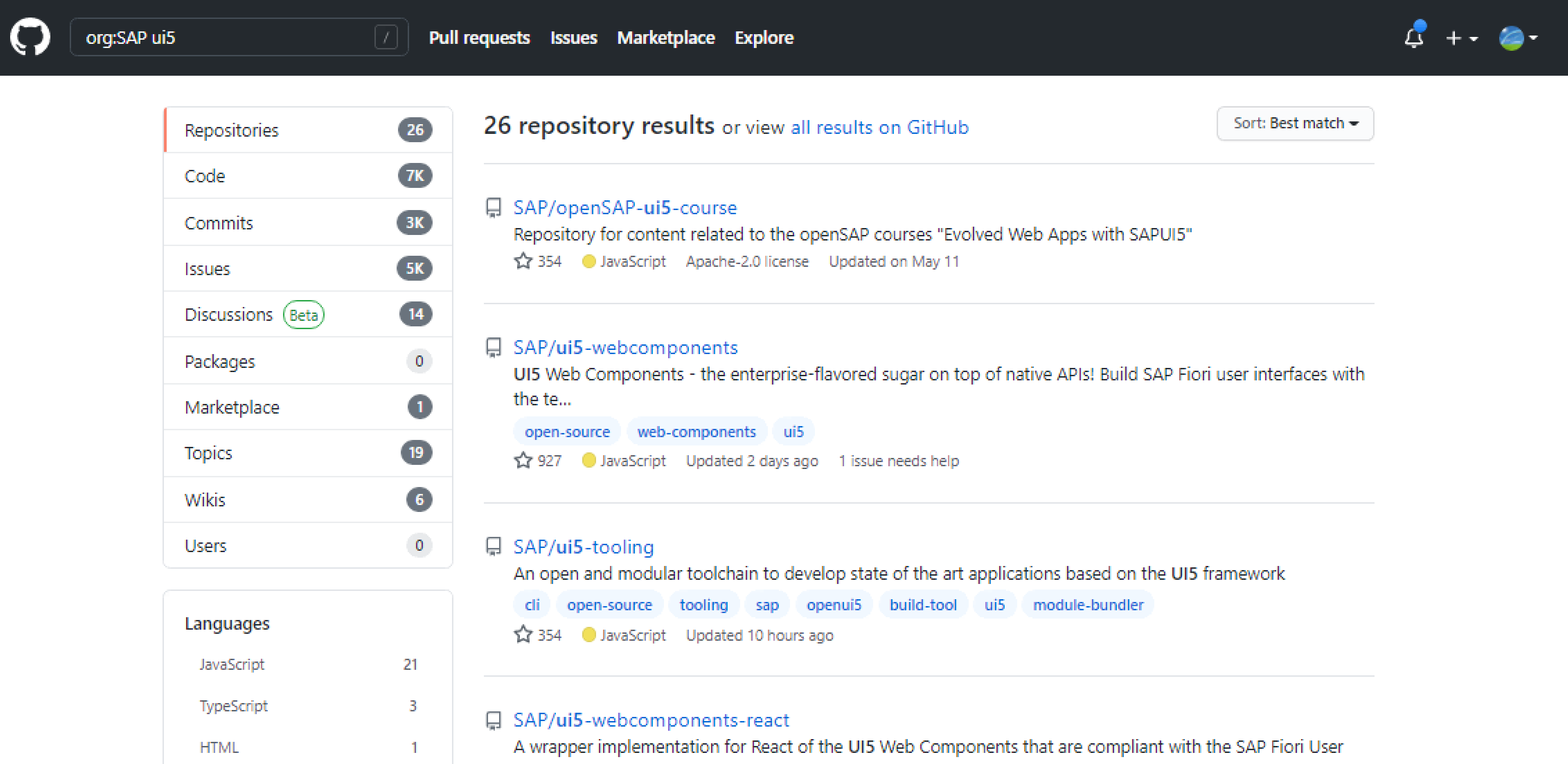This screenshot has width=1568, height=764.
Task: Click the Beta badge beside Discussions
Action: coord(303,315)
